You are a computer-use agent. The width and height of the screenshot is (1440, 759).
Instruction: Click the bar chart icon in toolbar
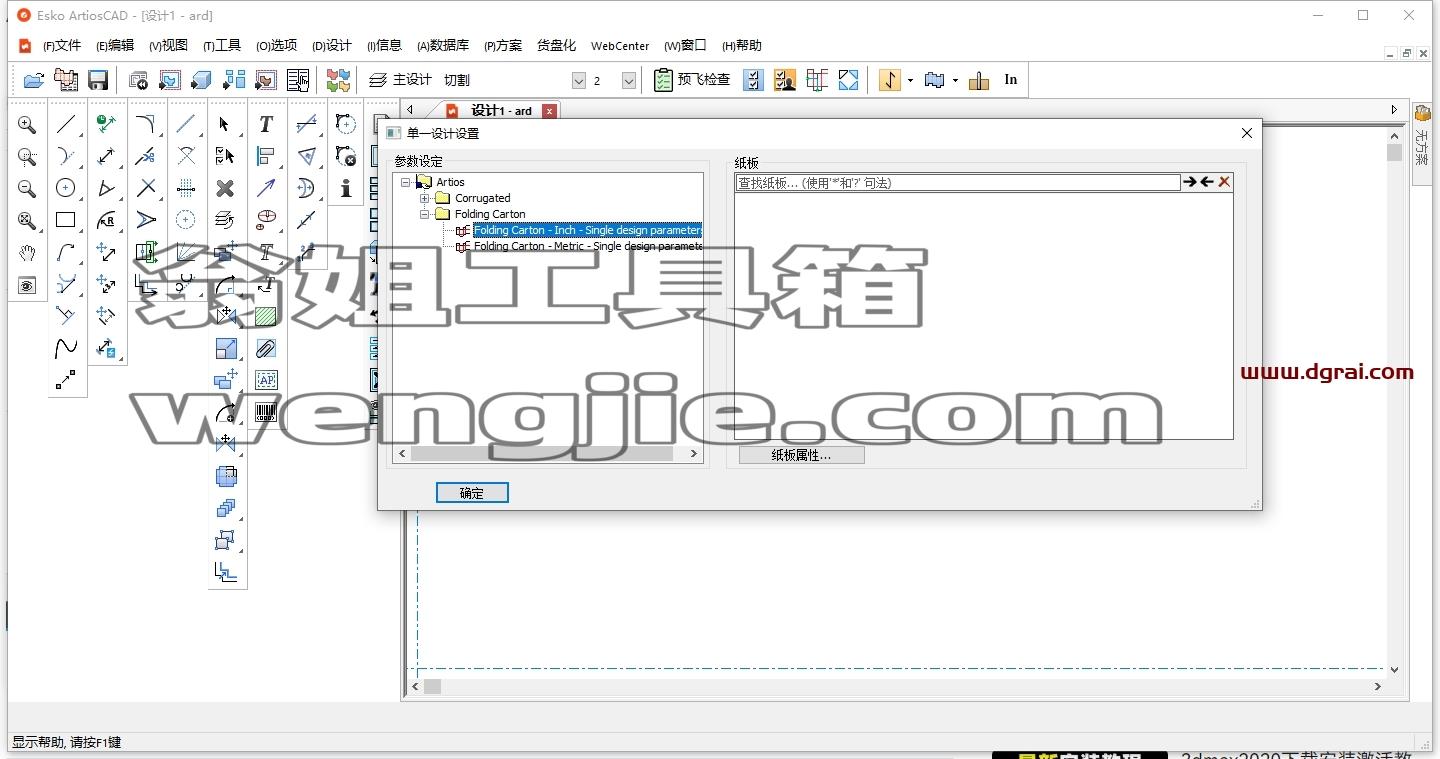979,80
